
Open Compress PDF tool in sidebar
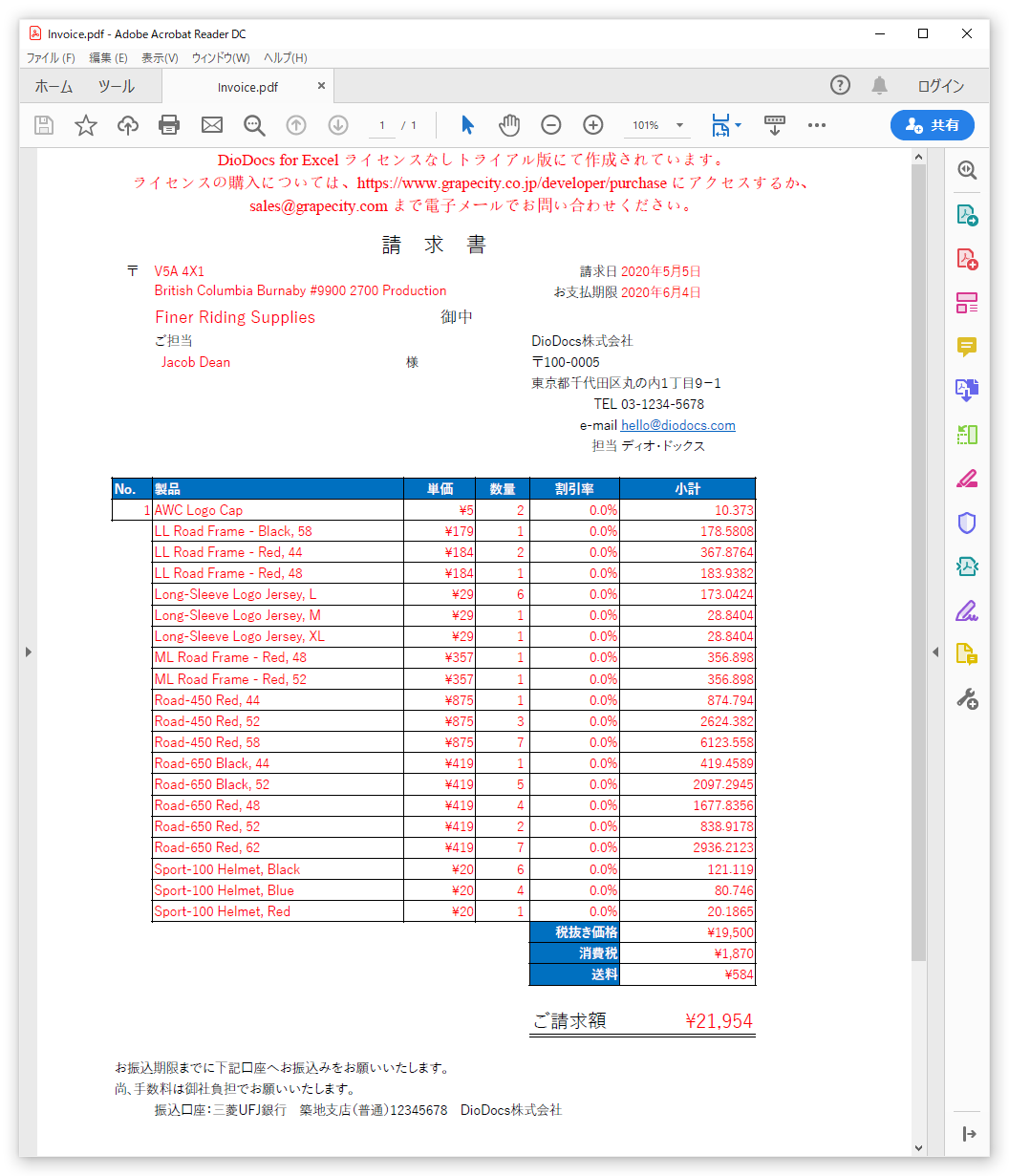click(x=967, y=567)
